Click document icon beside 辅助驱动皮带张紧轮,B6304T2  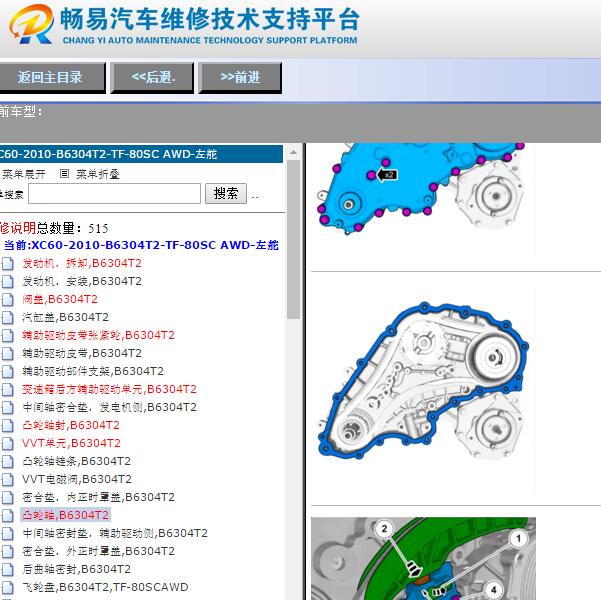pos(7,336)
